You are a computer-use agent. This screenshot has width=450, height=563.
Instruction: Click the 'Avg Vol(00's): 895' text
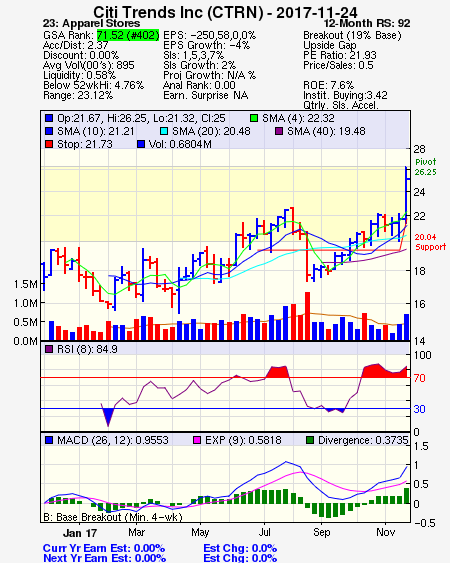tap(89, 65)
